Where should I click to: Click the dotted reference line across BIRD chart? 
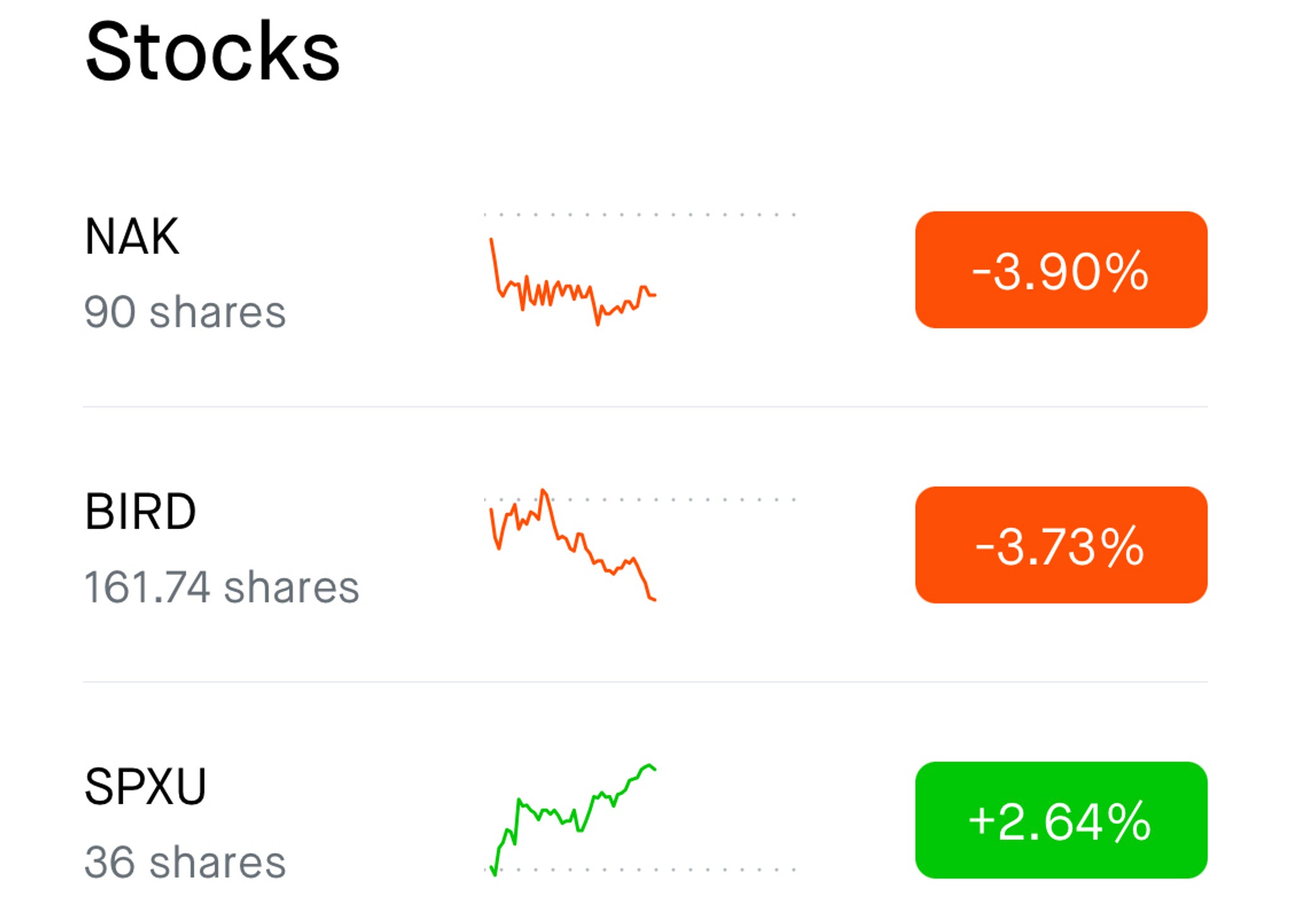pyautogui.click(x=640, y=499)
